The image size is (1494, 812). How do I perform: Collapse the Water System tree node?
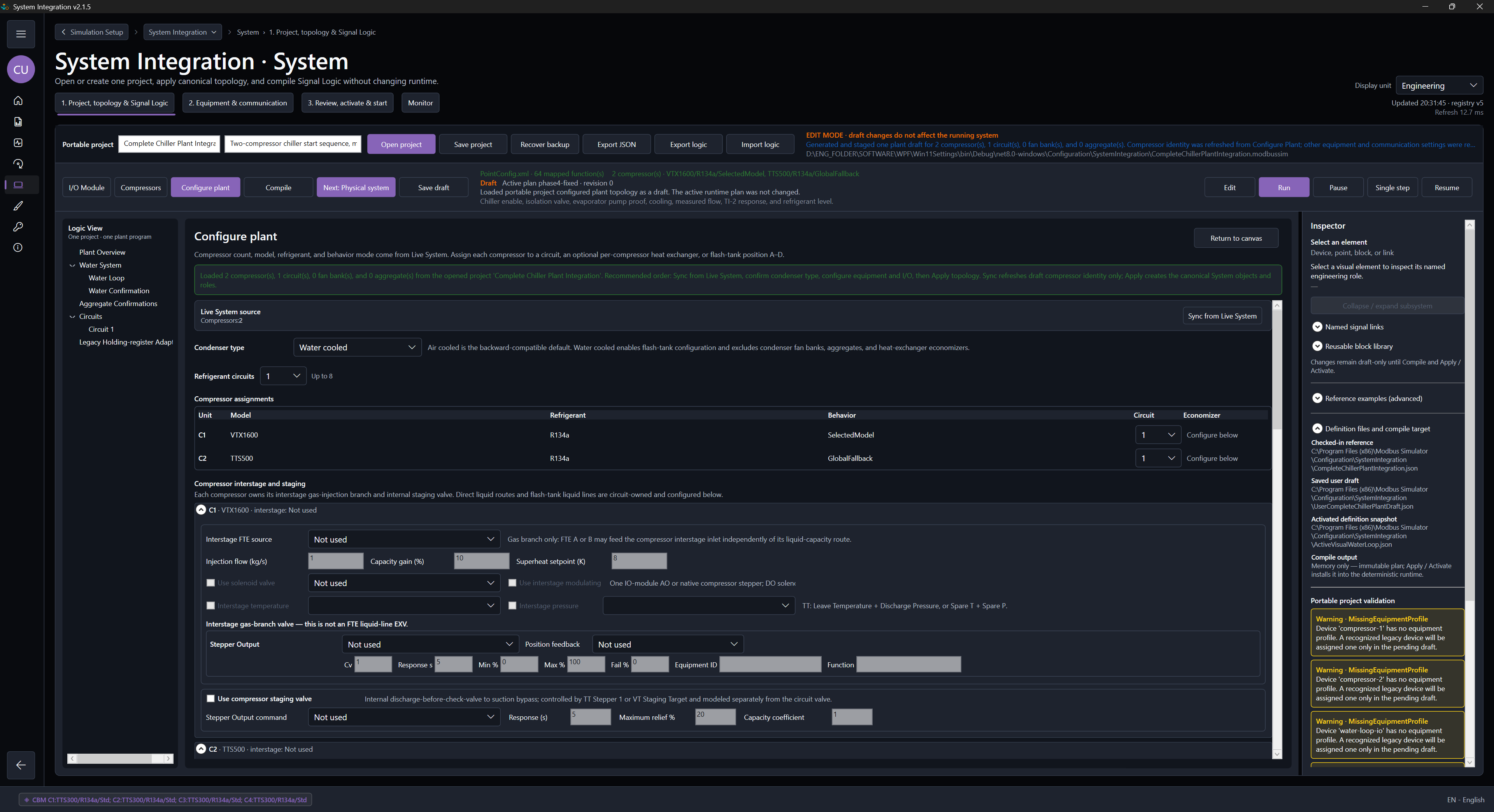[x=72, y=266]
